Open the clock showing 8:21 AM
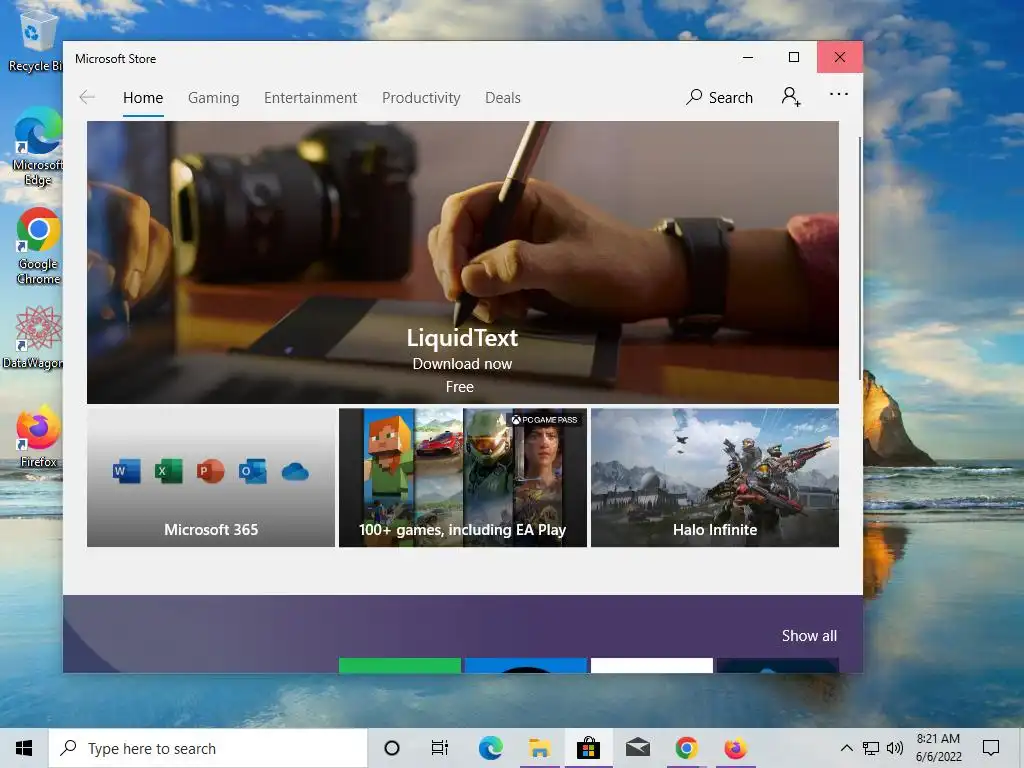 click(x=938, y=748)
